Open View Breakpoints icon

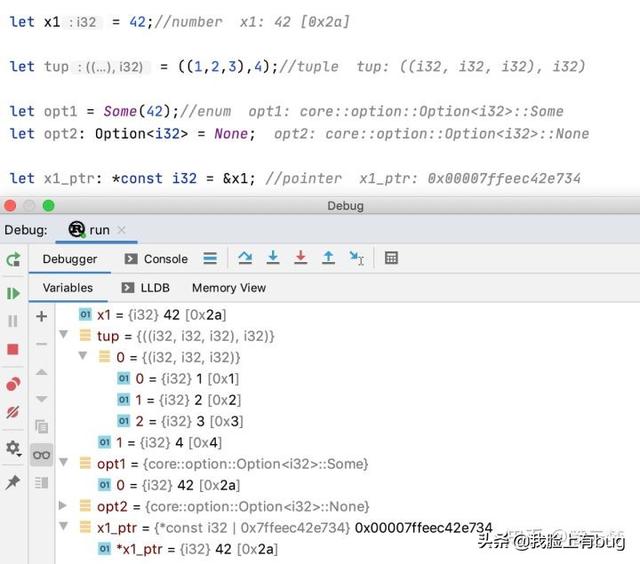click(13, 384)
